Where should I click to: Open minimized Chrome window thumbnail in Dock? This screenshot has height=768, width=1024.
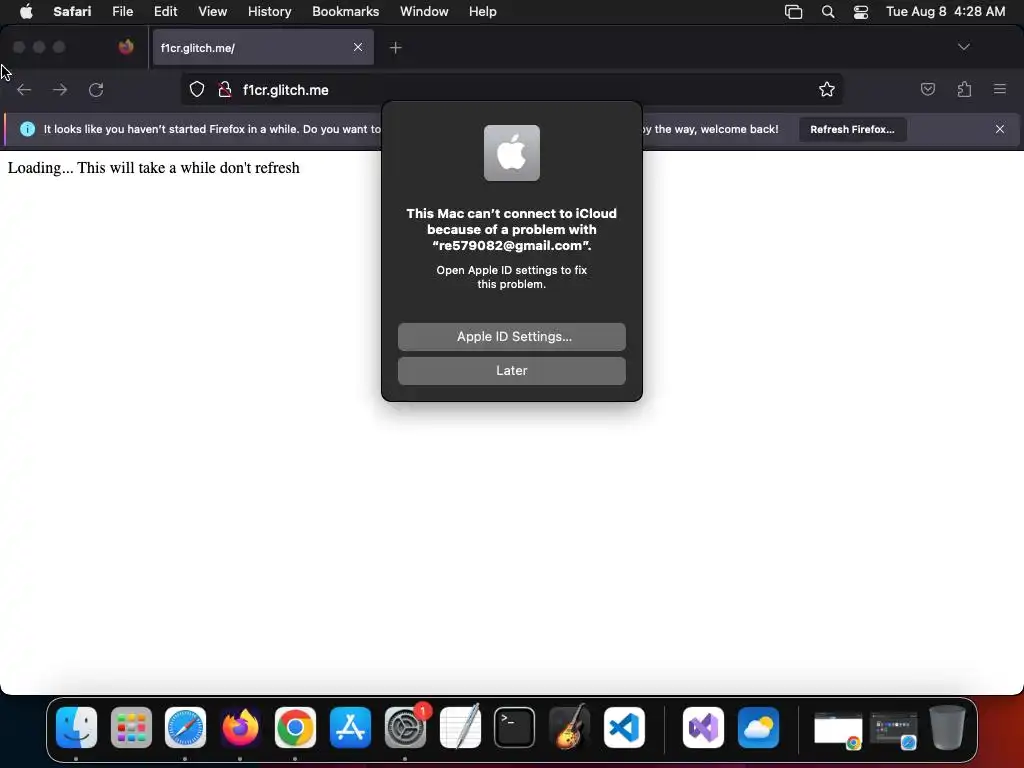pos(838,730)
